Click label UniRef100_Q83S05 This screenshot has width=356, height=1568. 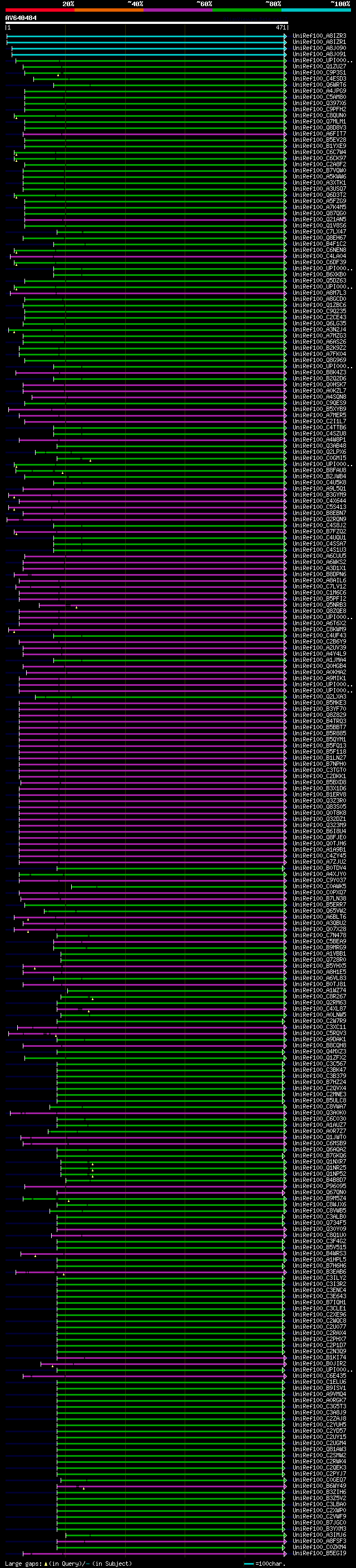[319, 807]
